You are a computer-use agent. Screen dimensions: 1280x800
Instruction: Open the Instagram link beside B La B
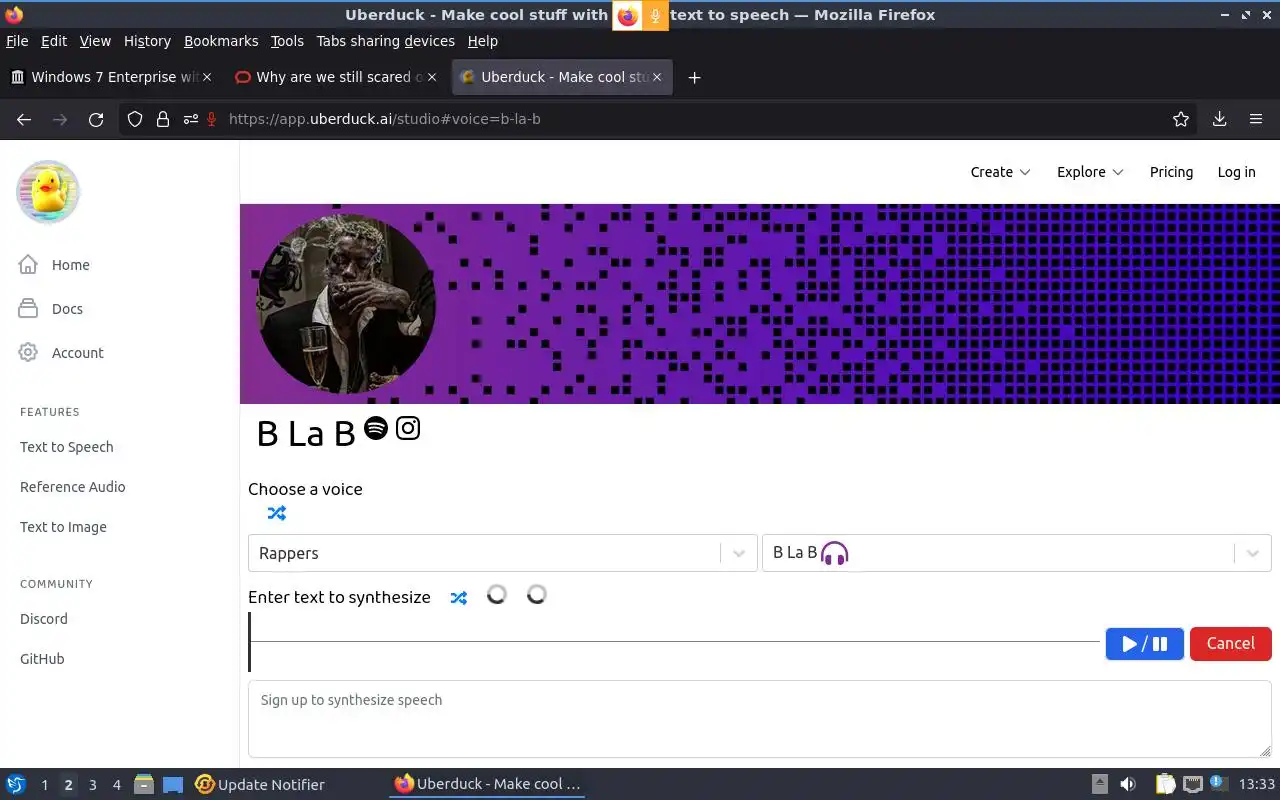[x=408, y=428]
